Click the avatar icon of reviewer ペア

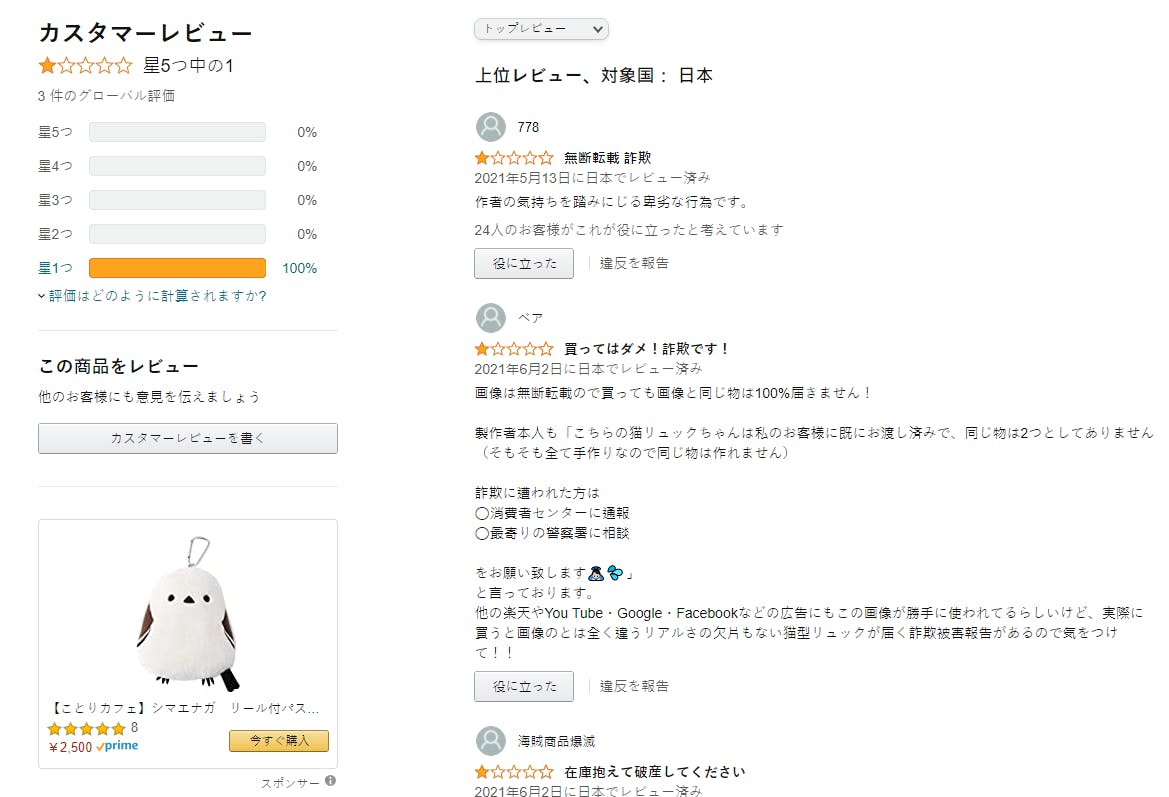pos(491,318)
